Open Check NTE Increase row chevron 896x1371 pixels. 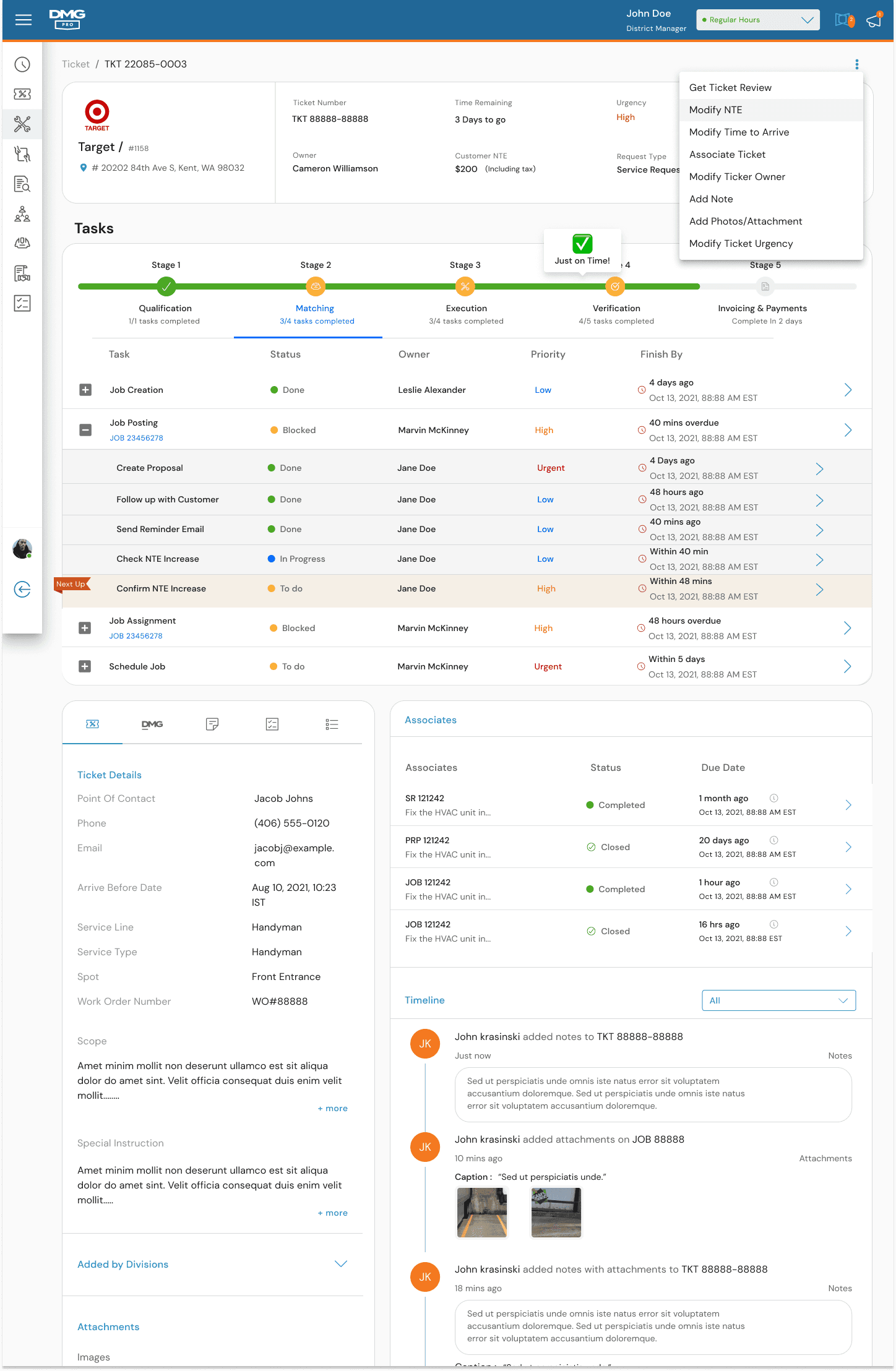point(820,560)
